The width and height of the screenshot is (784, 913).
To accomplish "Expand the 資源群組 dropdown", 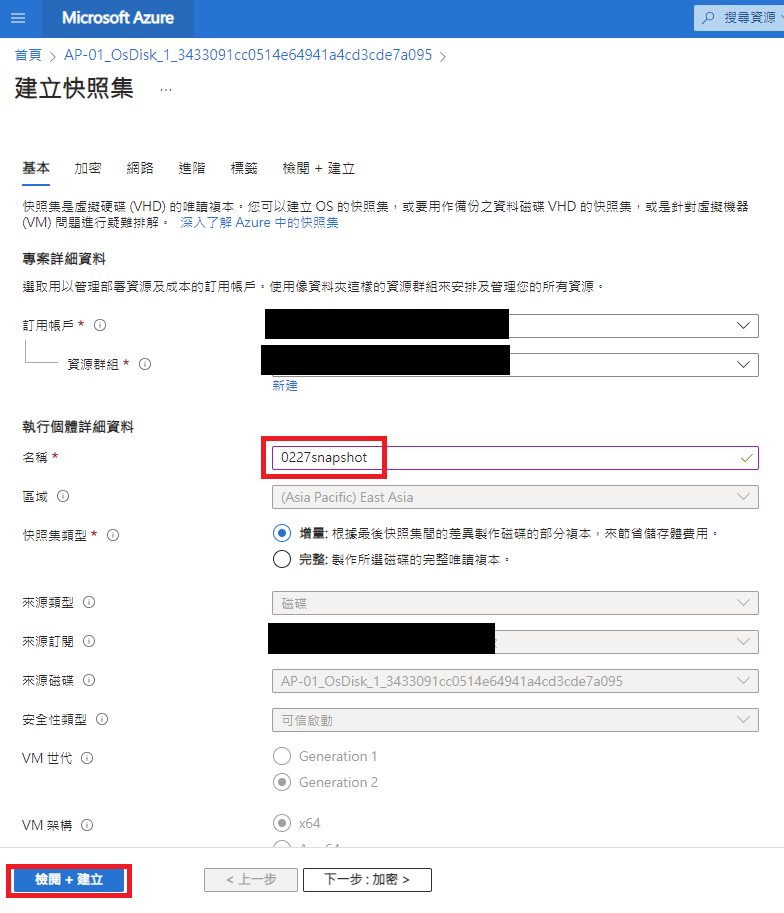I will [x=742, y=365].
